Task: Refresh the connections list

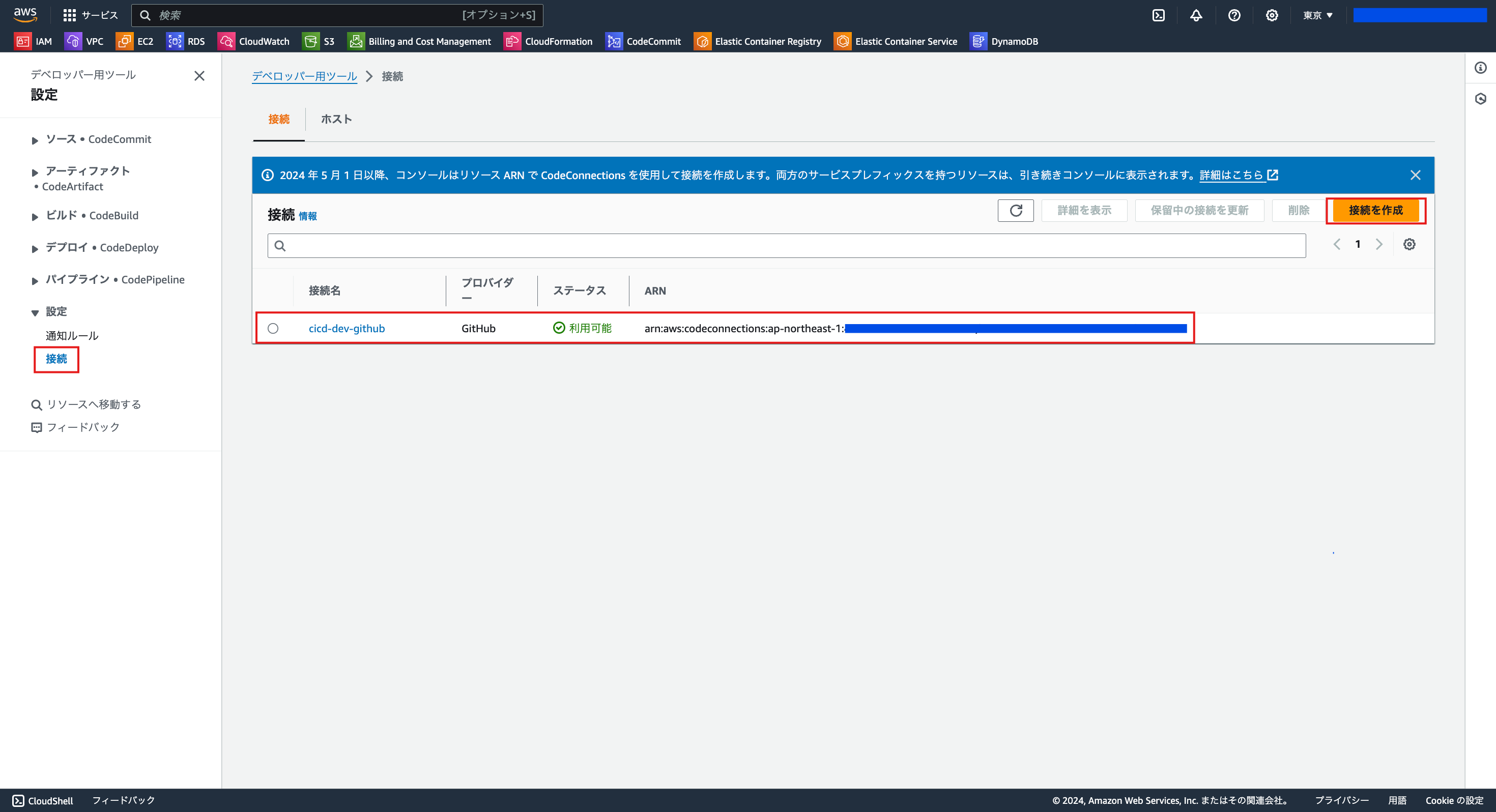Action: 1015,210
